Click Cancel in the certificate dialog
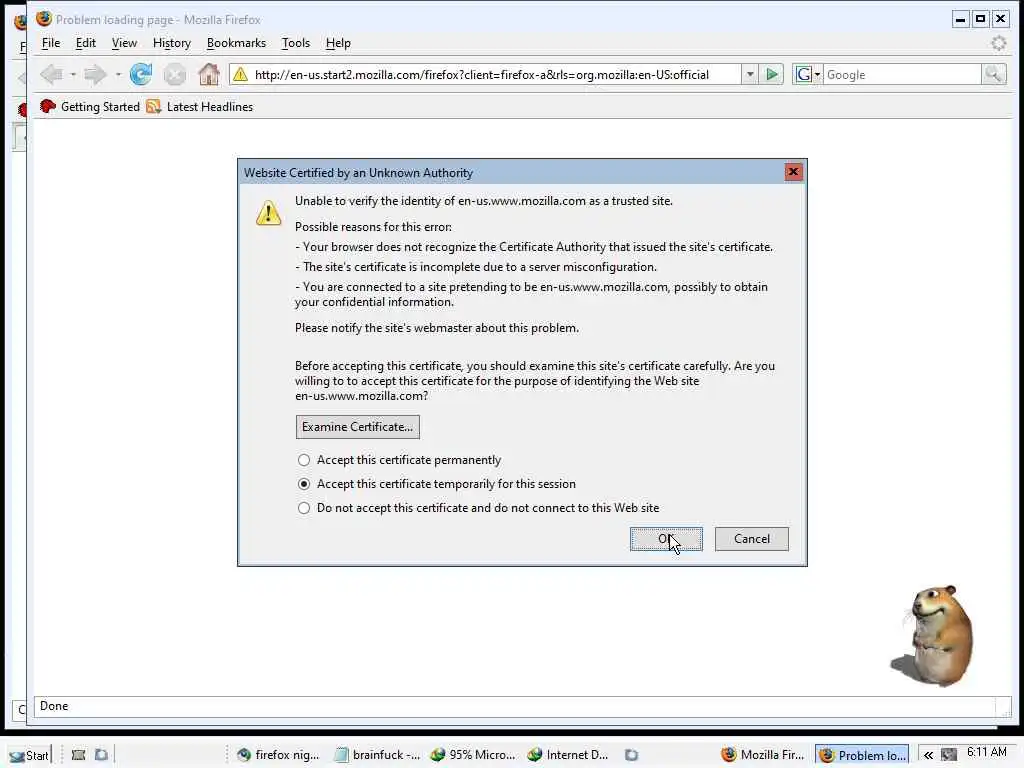The image size is (1024, 768). click(752, 539)
